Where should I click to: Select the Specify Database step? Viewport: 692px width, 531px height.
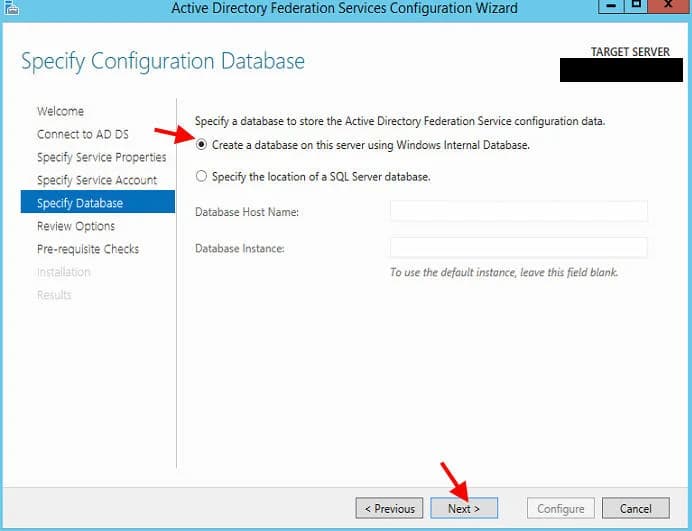point(98,202)
